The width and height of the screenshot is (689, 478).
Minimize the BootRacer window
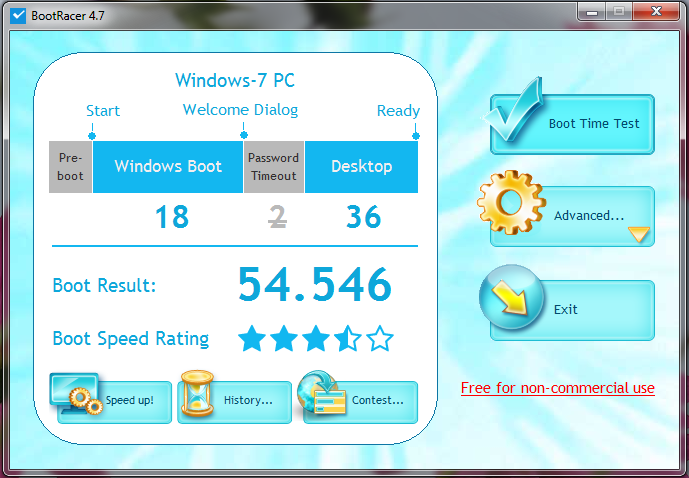592,11
